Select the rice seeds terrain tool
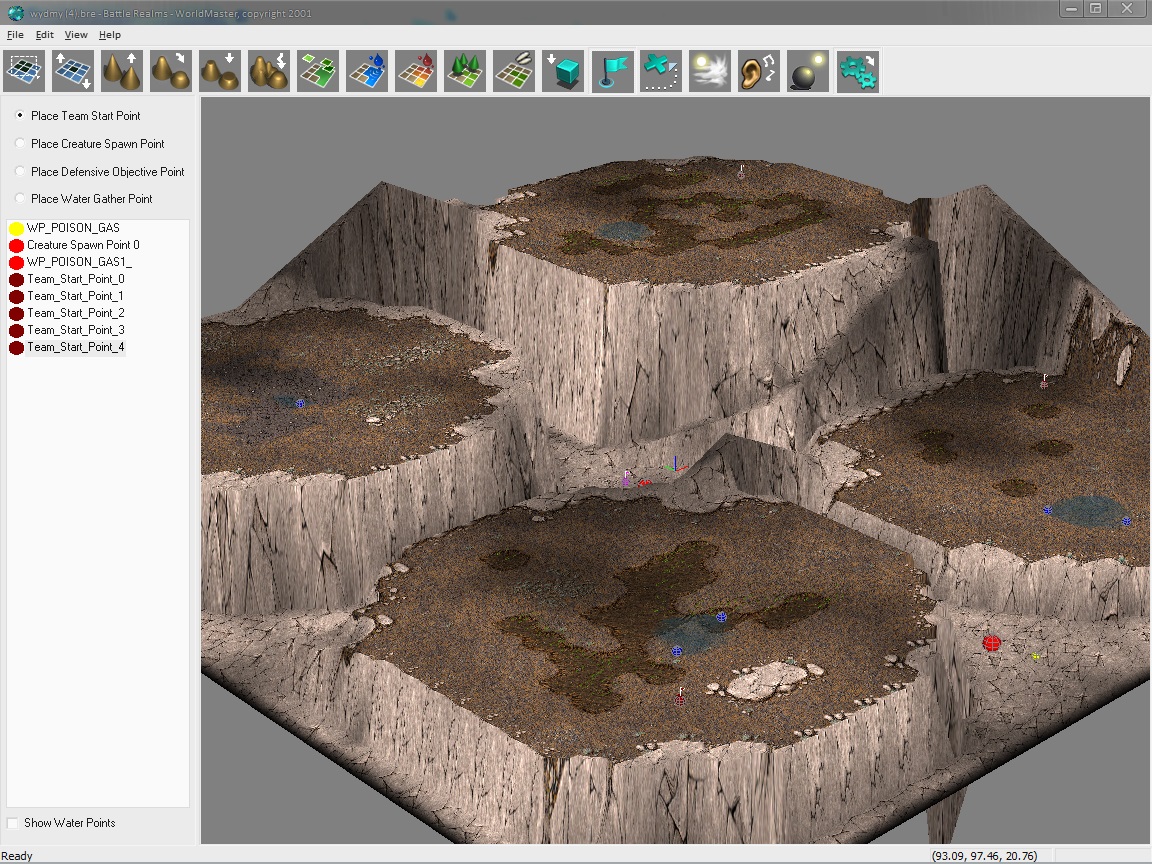The width and height of the screenshot is (1152, 864). pyautogui.click(x=514, y=71)
